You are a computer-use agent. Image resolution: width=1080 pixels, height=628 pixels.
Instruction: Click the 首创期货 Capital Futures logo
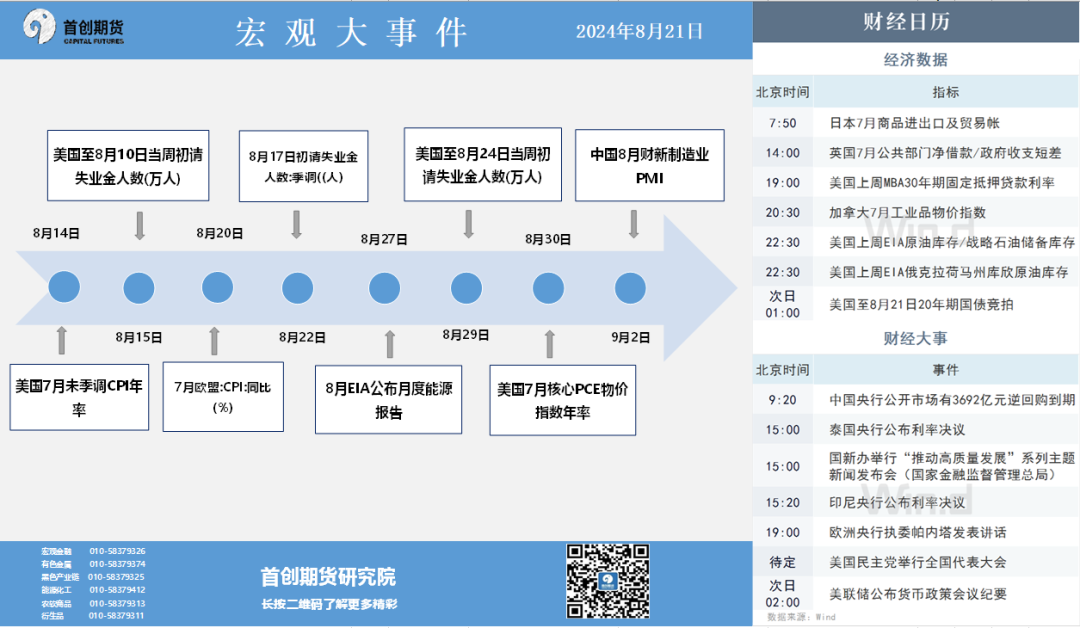pyautogui.click(x=74, y=28)
